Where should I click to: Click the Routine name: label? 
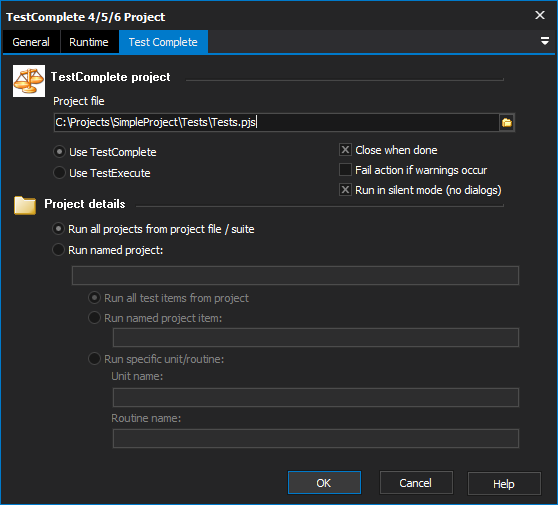[146, 418]
